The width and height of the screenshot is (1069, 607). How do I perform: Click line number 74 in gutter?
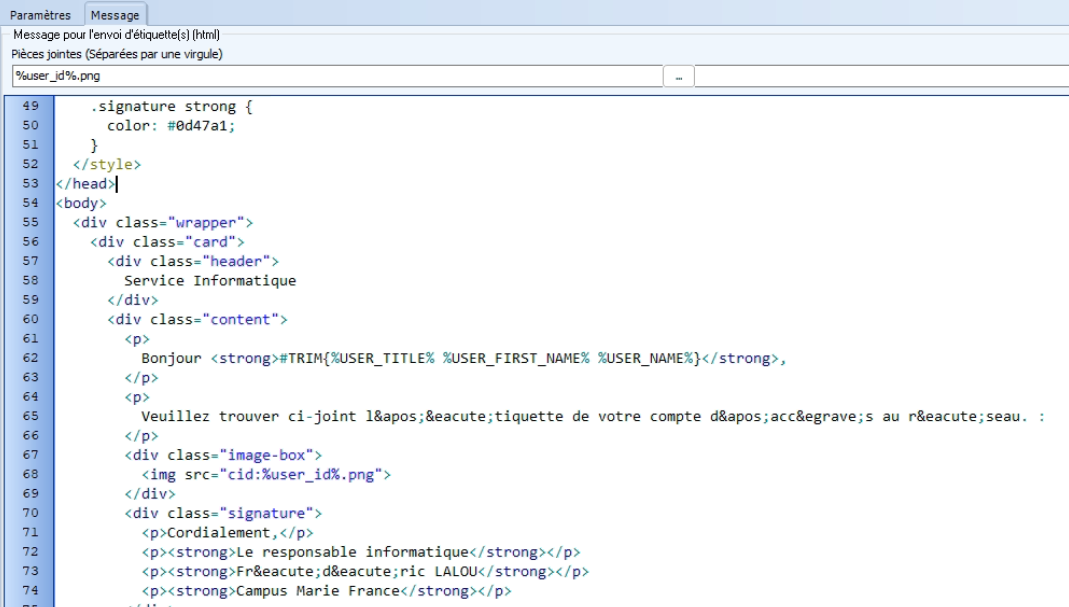(x=31, y=591)
